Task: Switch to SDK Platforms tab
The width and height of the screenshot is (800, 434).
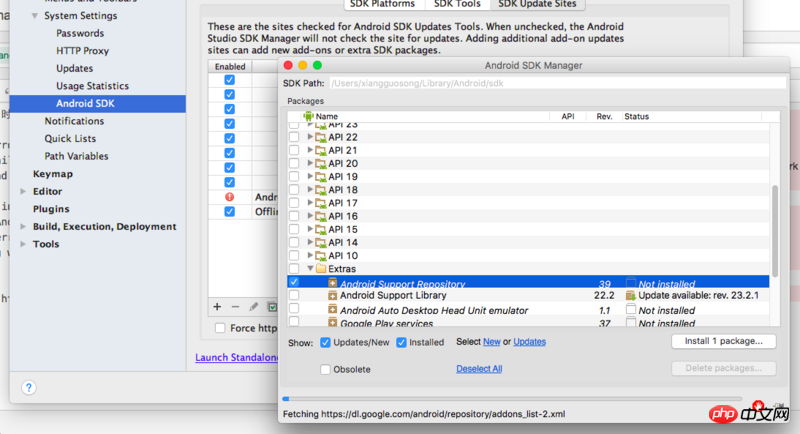Action: pyautogui.click(x=382, y=4)
